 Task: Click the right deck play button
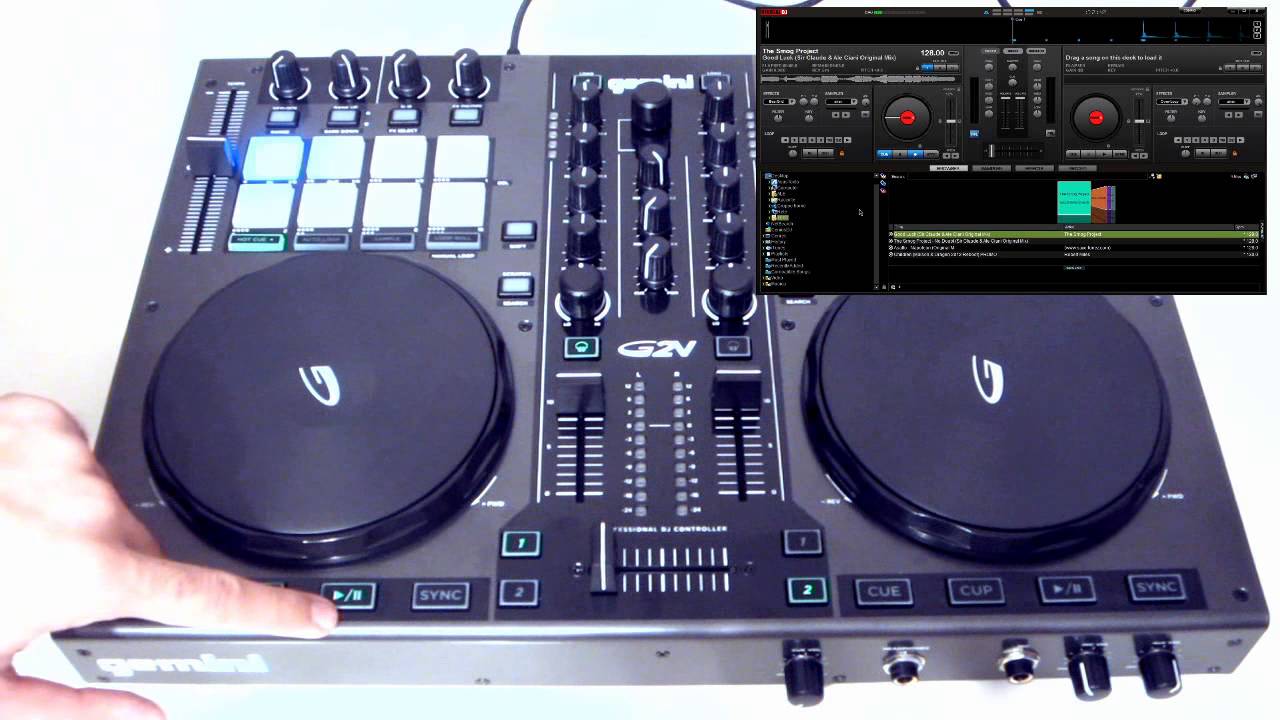pos(1104,154)
